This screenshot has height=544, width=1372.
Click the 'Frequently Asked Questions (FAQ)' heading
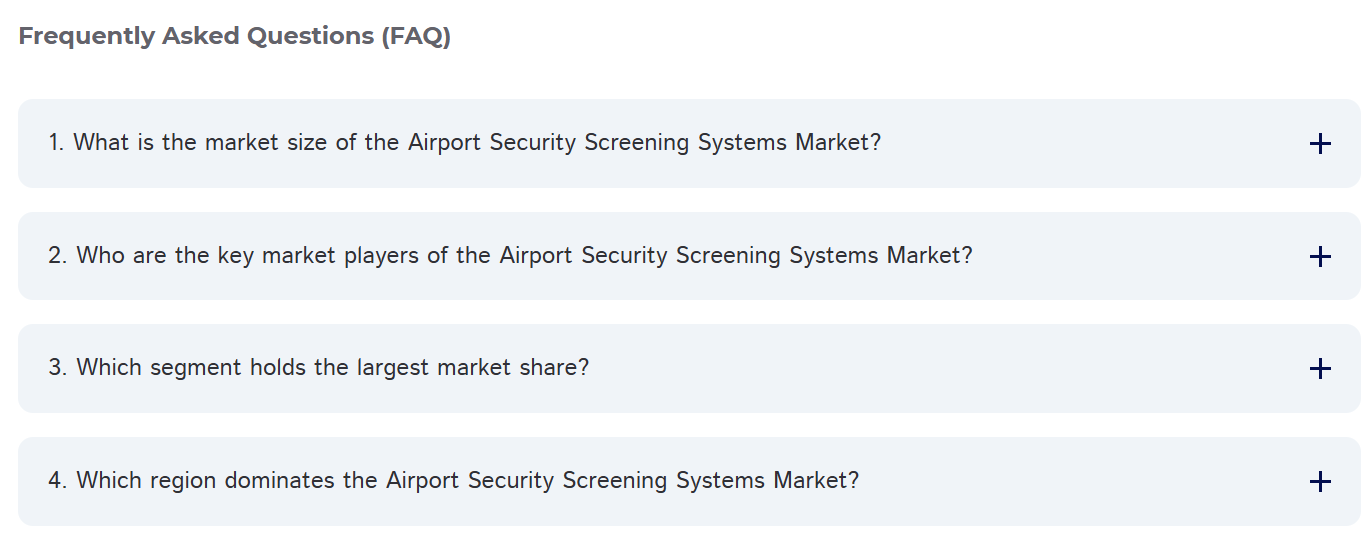[x=234, y=36]
